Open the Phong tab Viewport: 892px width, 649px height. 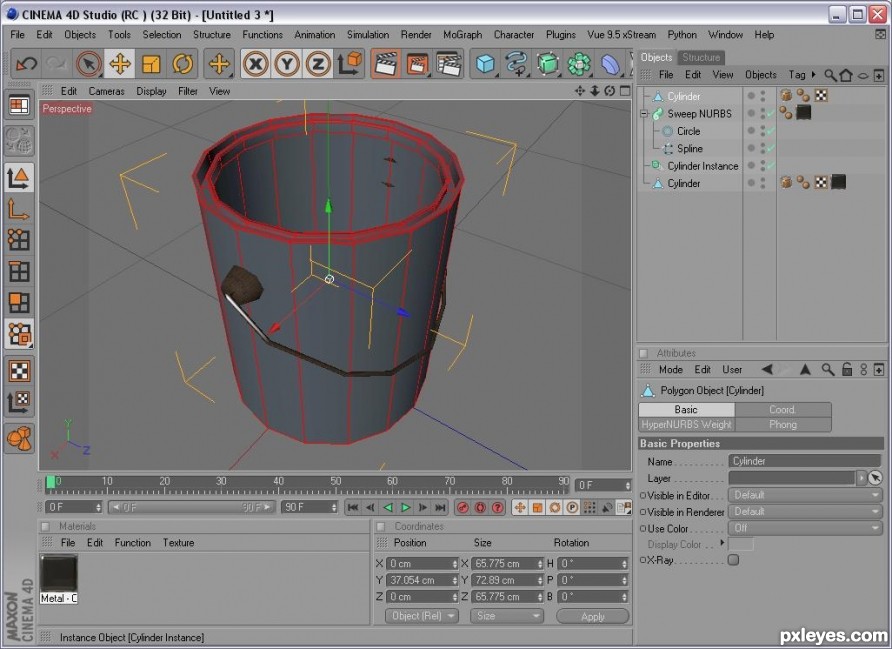[x=783, y=424]
